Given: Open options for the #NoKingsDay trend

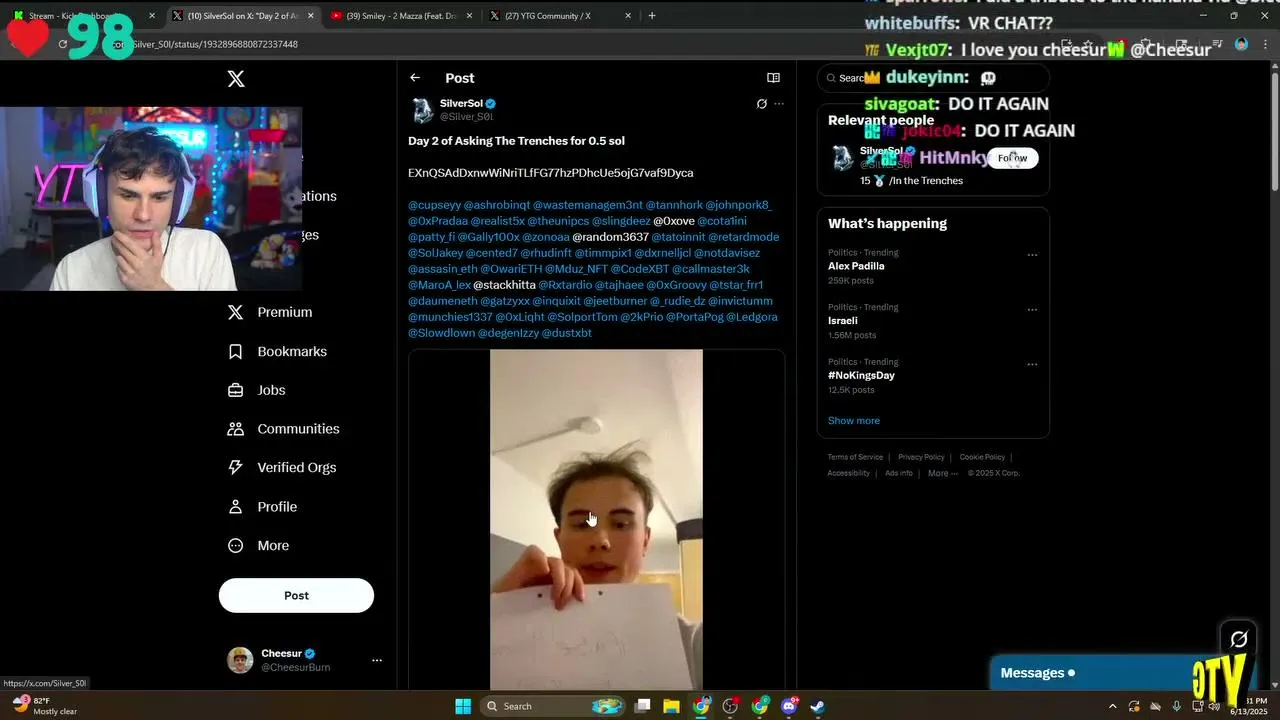Looking at the screenshot, I should point(1032,364).
